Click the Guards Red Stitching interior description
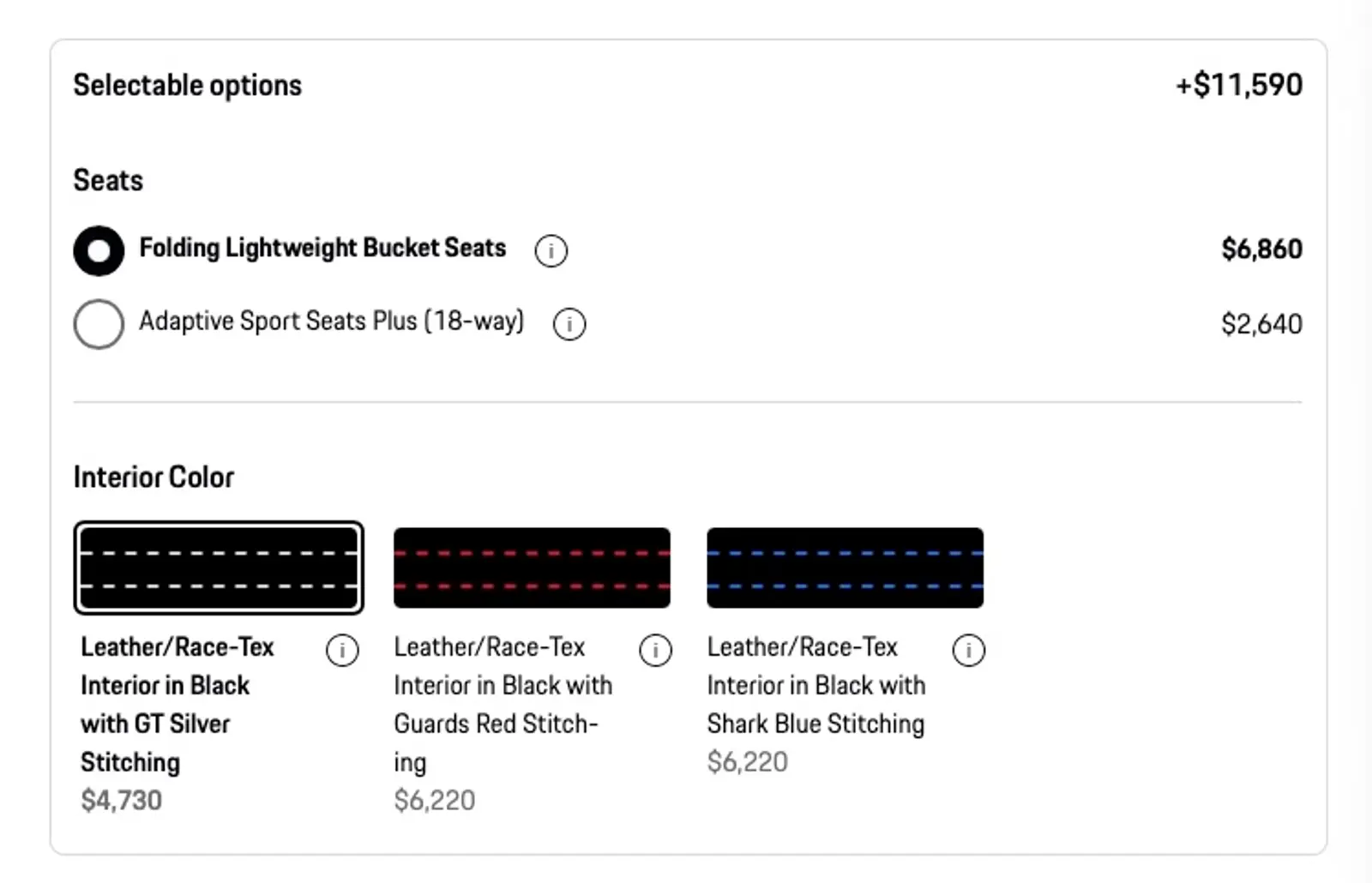Viewport: 1372px width, 883px height. click(502, 704)
